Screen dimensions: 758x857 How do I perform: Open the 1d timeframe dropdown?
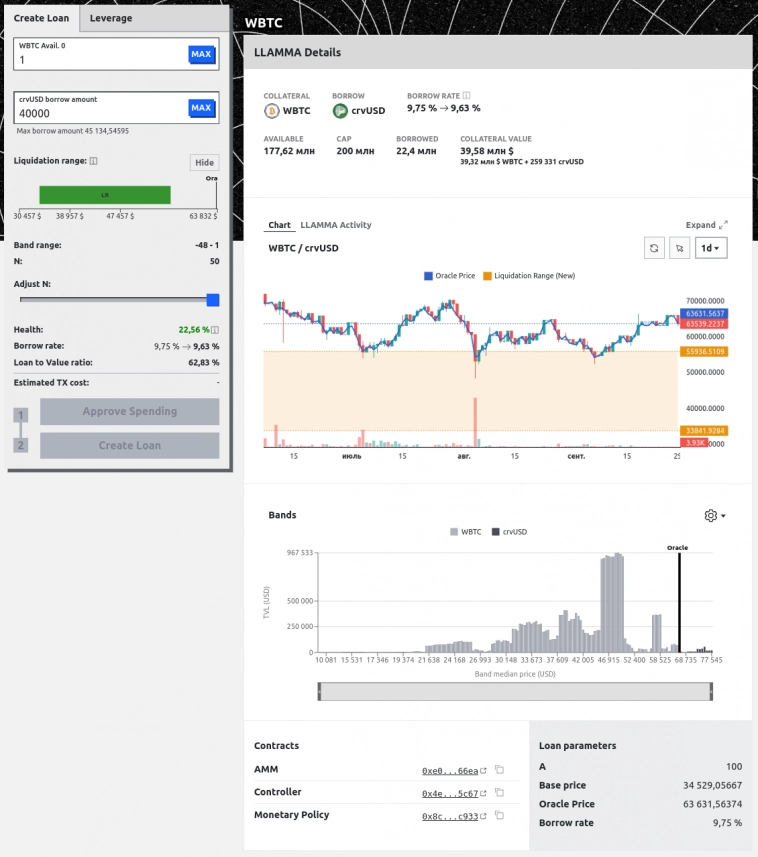point(710,248)
